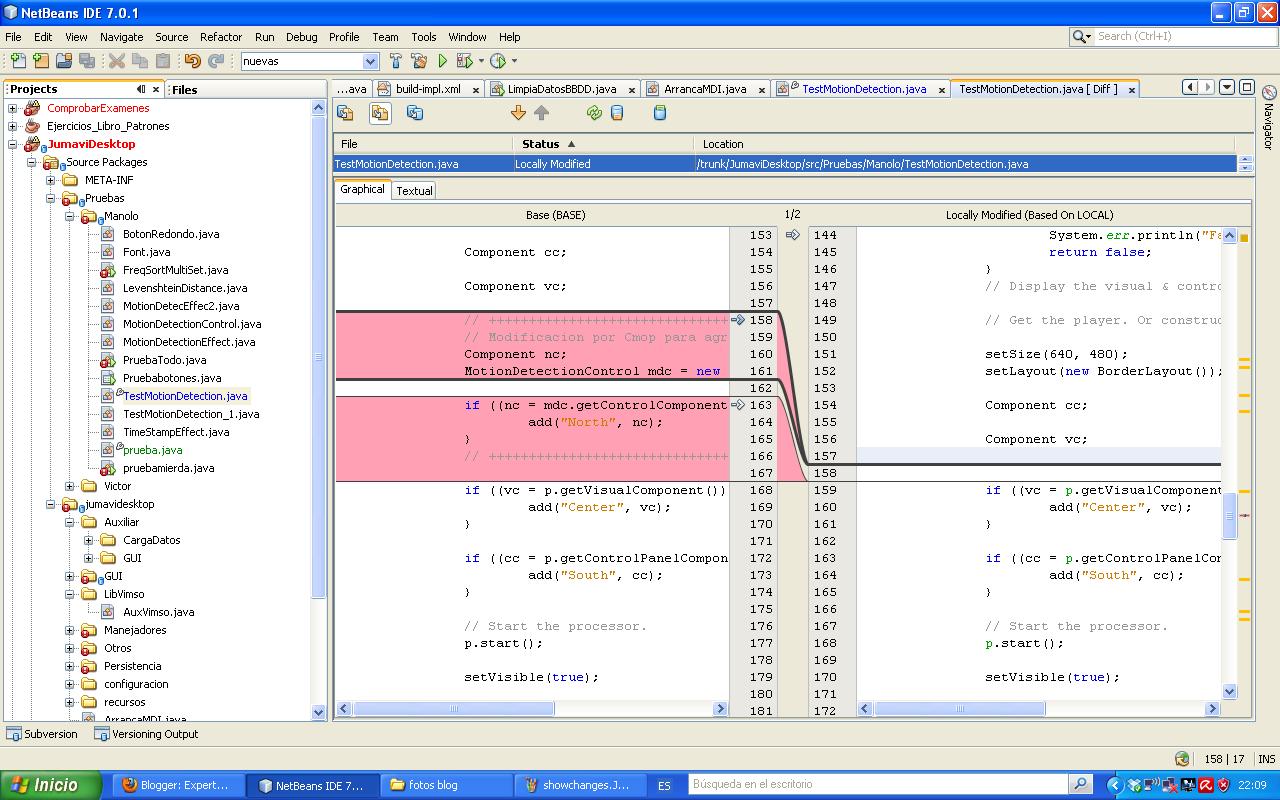Switch to the Textual diff view
The height and width of the screenshot is (800, 1280).
(414, 190)
